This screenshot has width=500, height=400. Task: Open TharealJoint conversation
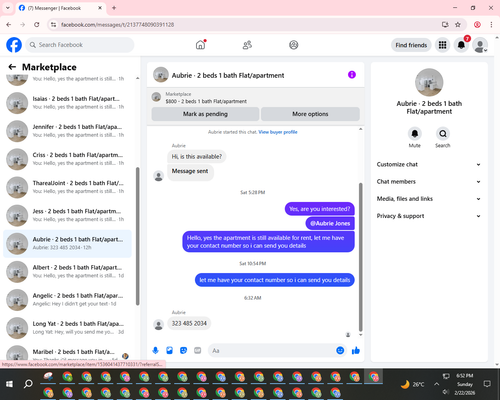pyautogui.click(x=67, y=187)
